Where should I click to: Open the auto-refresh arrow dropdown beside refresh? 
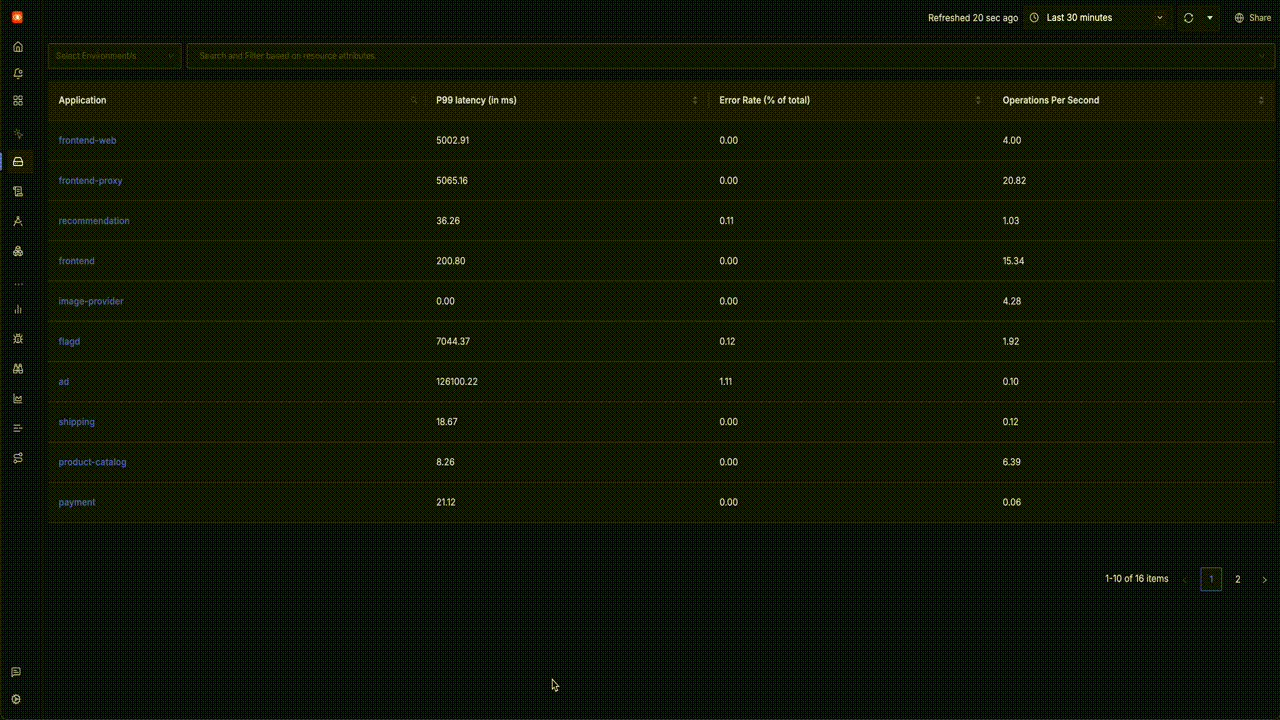click(1210, 18)
